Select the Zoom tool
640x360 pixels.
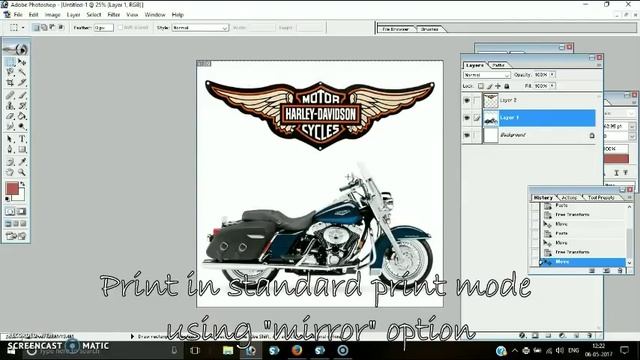(22, 172)
